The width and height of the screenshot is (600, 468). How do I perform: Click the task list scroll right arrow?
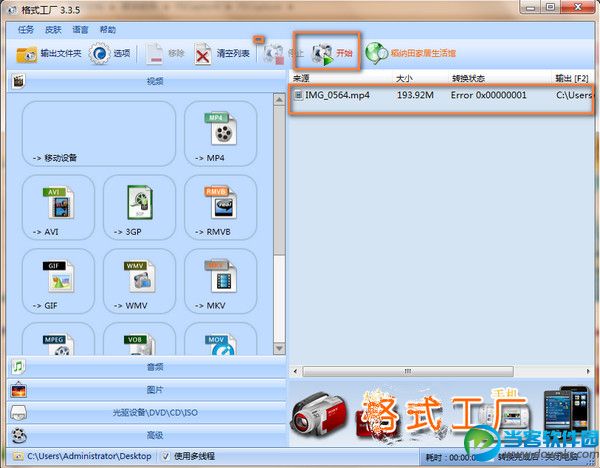[588, 371]
